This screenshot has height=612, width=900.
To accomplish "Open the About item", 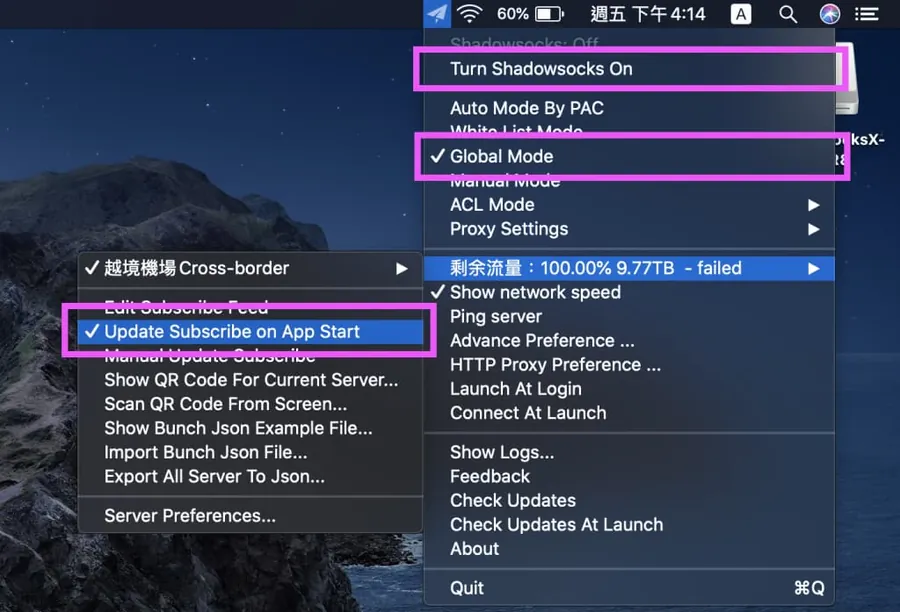I will tap(629, 549).
